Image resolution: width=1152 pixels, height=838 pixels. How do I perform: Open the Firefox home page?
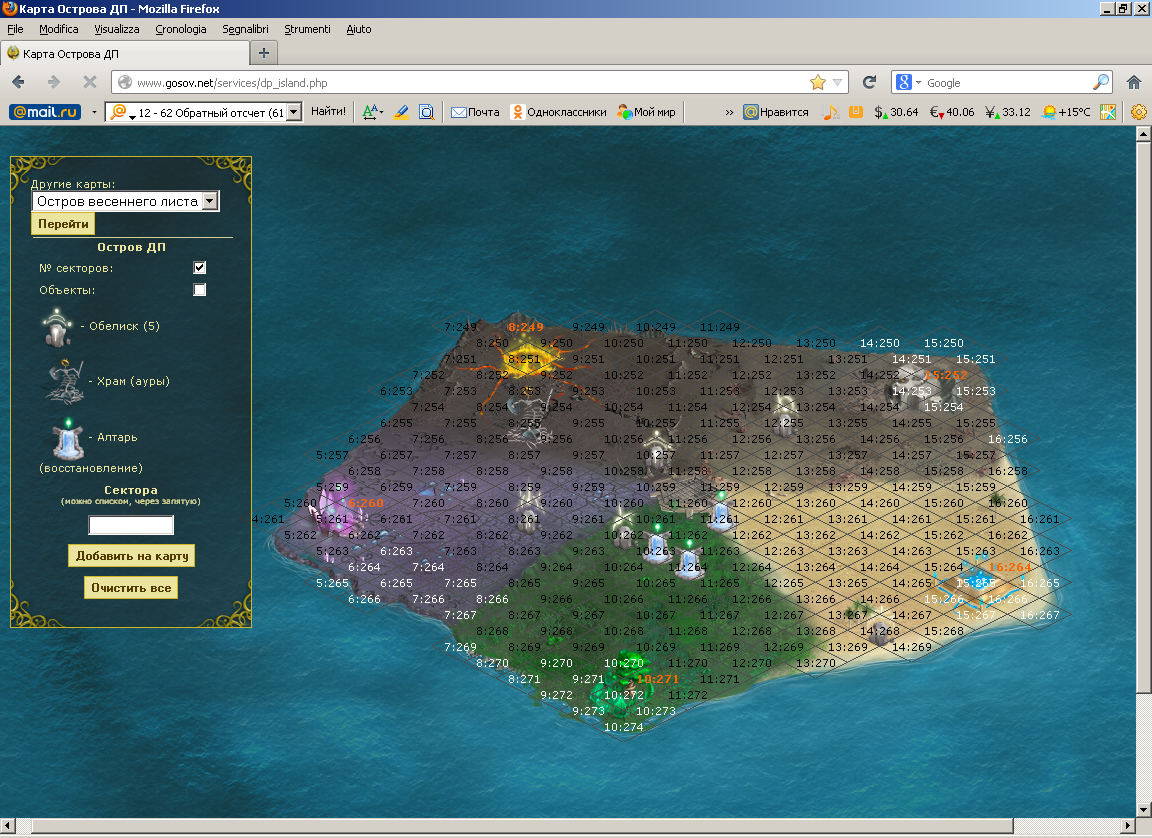[x=1134, y=82]
